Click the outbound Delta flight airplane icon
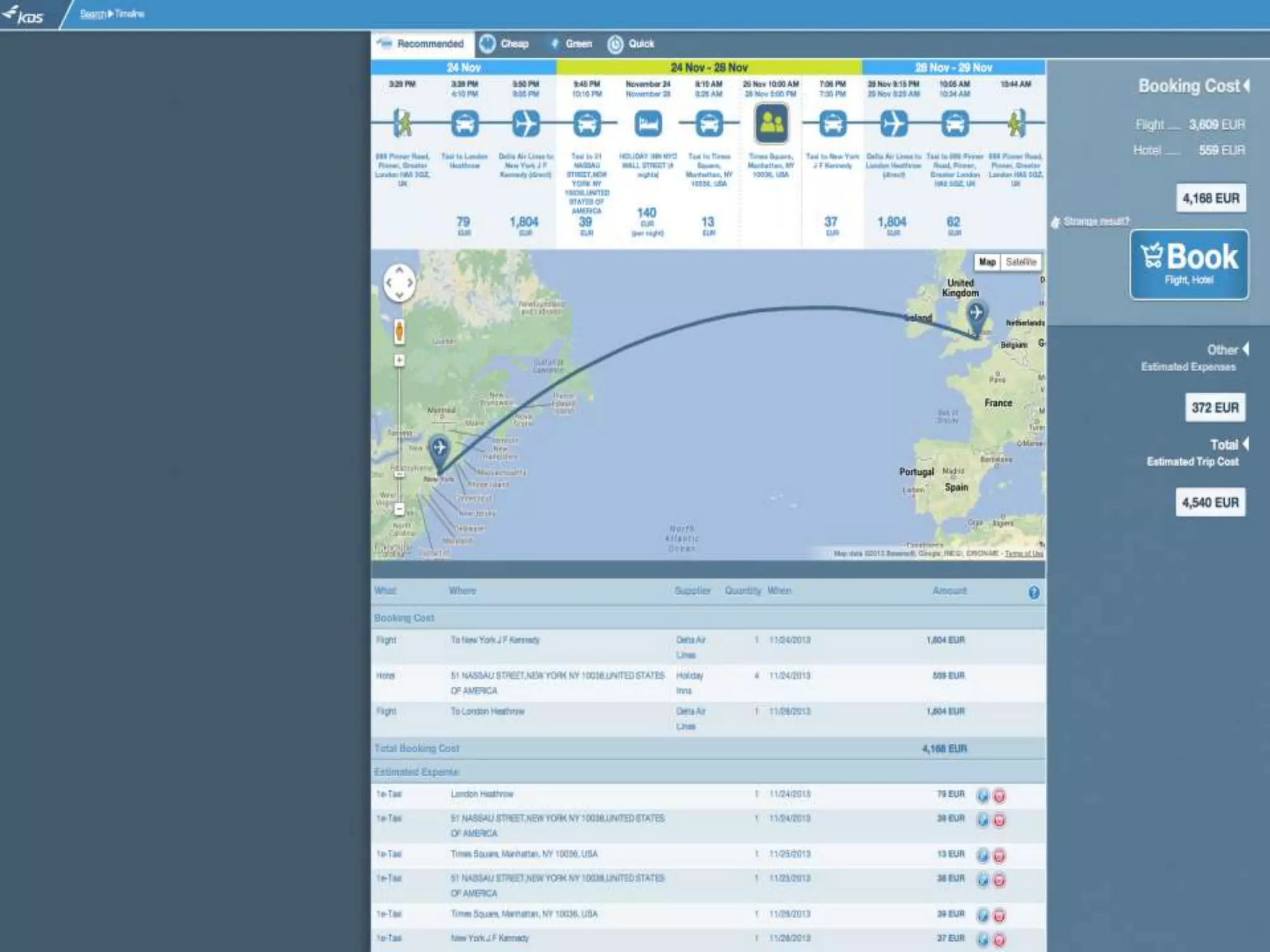1270x952 pixels. click(x=525, y=123)
